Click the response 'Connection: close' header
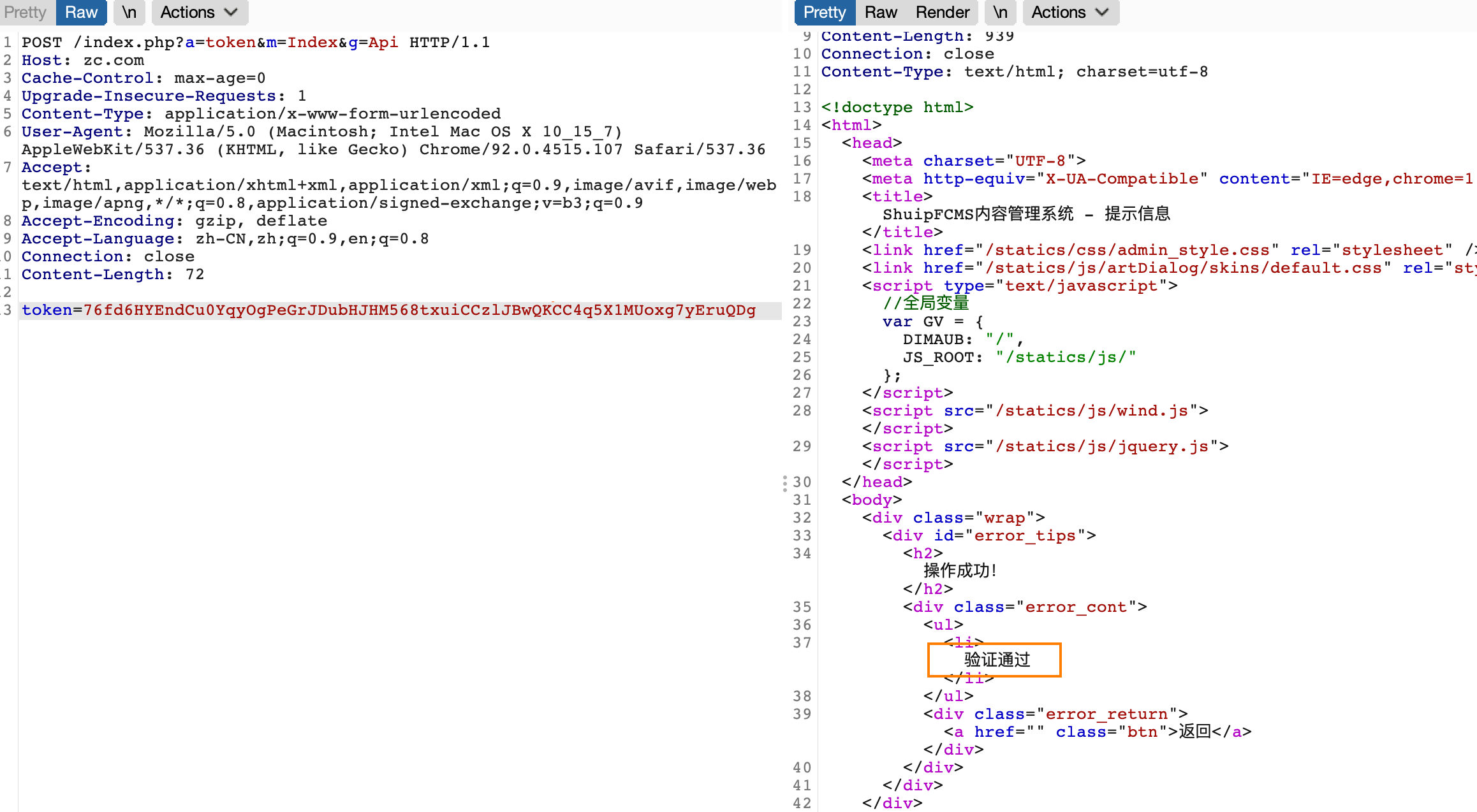This screenshot has height=812, width=1477. coord(908,54)
